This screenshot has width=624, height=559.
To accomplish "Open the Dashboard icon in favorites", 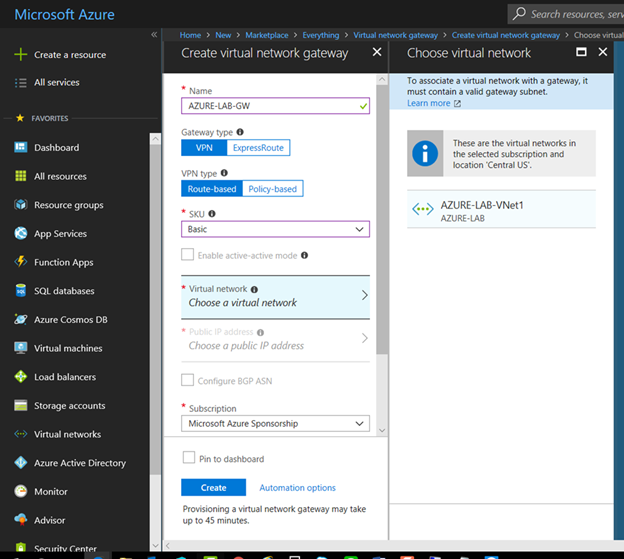I will [x=20, y=147].
